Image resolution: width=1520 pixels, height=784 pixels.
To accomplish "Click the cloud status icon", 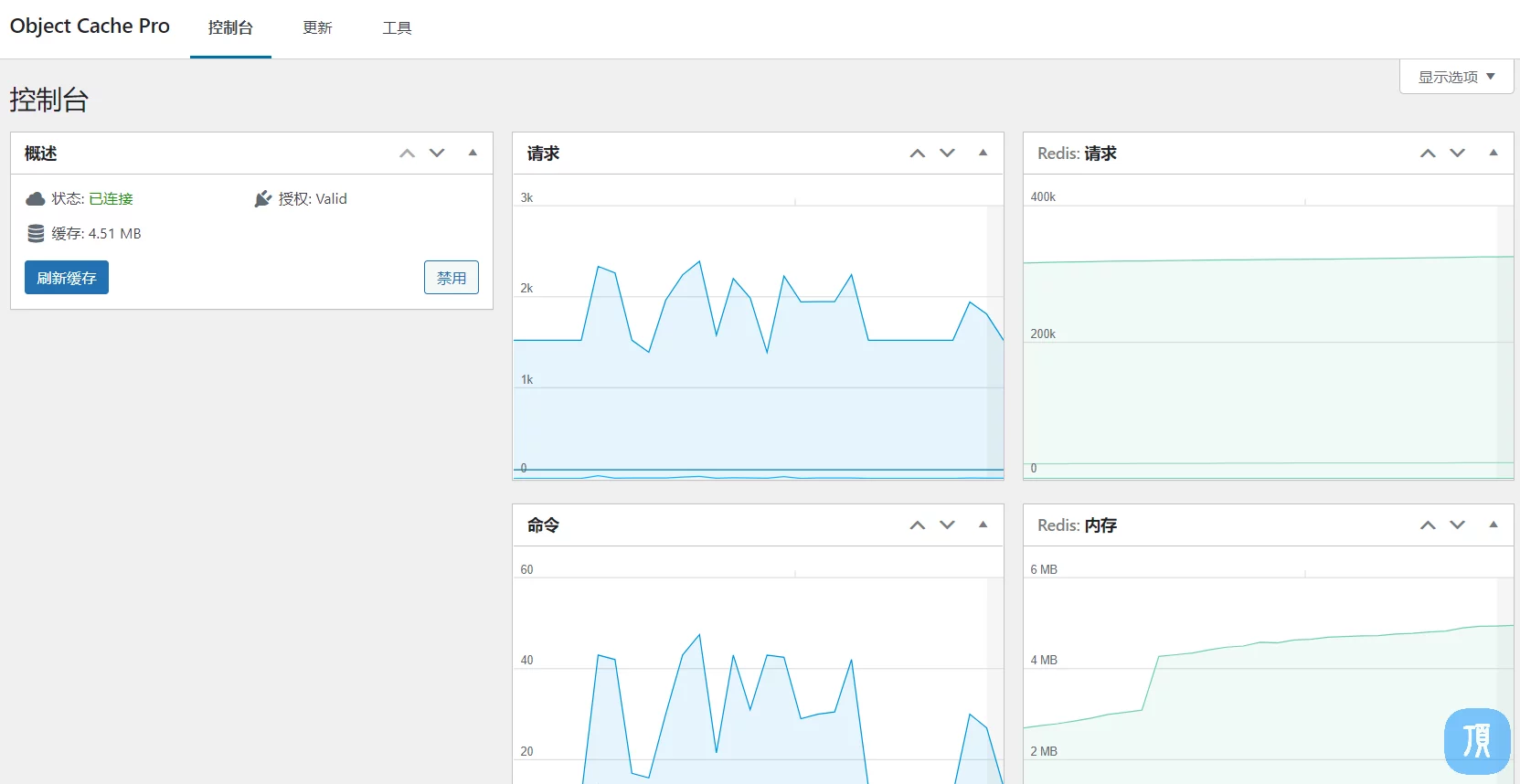I will 36,199.
